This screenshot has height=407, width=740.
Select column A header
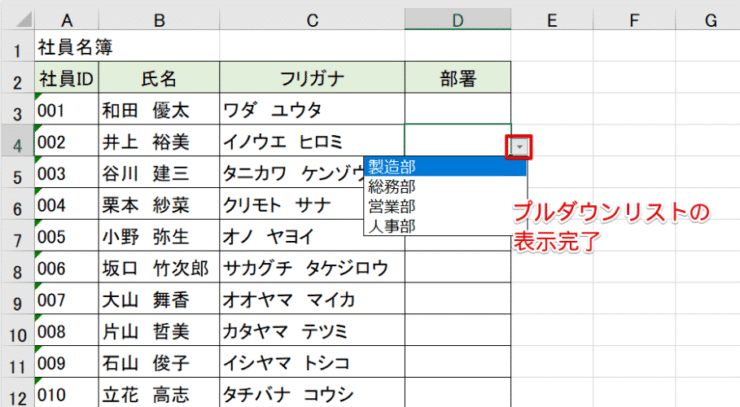(x=67, y=20)
